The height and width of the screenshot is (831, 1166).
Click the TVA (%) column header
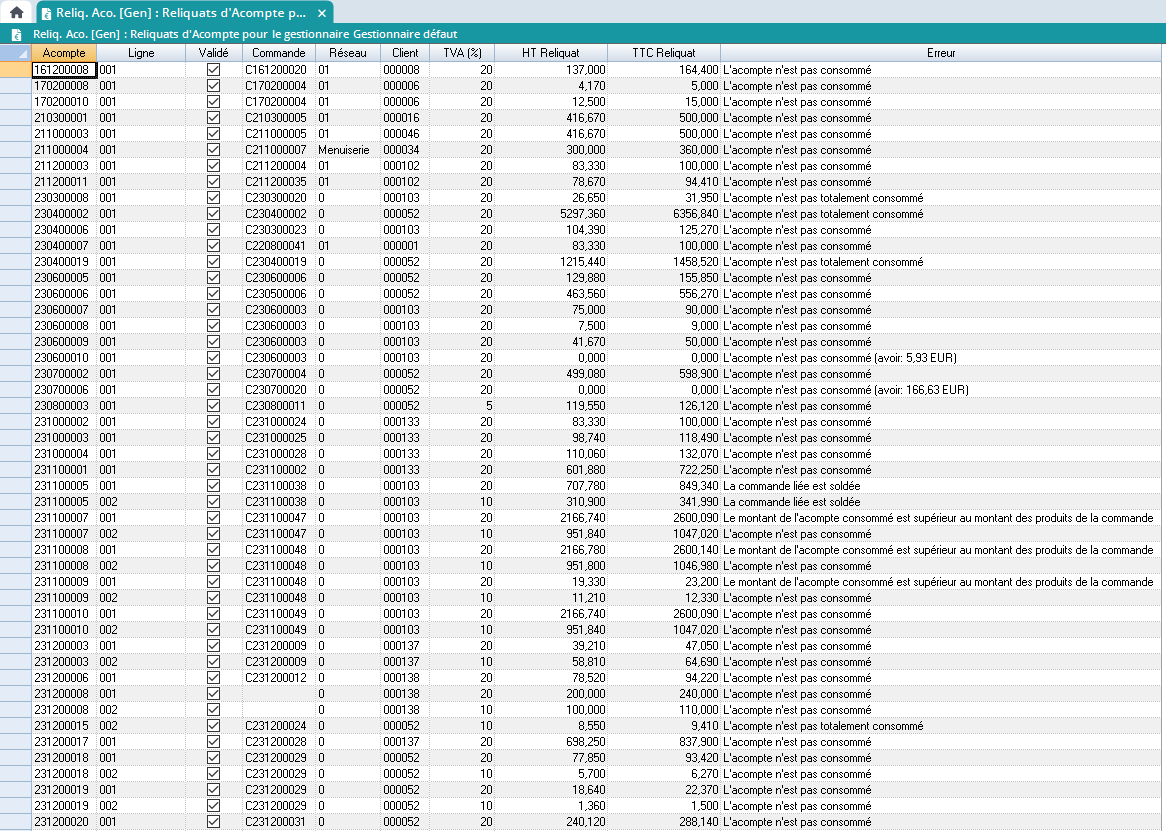(x=463, y=52)
